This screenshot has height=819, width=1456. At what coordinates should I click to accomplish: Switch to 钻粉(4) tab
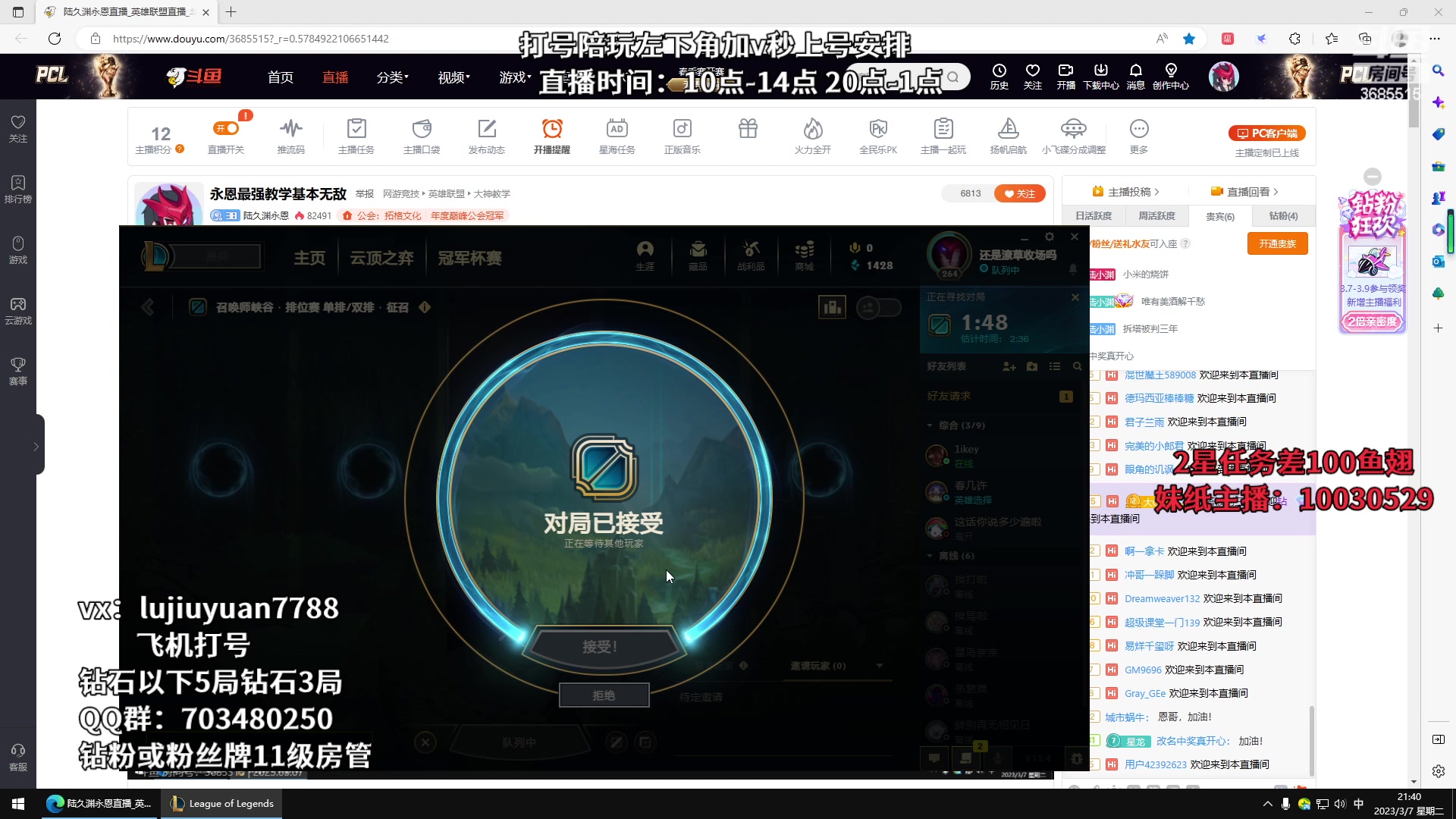click(x=1283, y=216)
